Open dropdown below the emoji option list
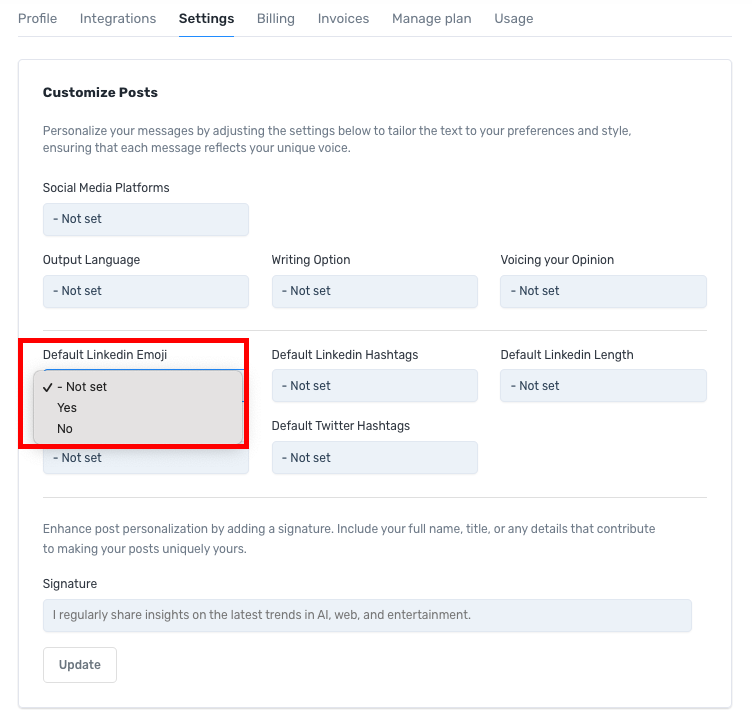Image resolution: width=752 pixels, height=725 pixels. (145, 459)
